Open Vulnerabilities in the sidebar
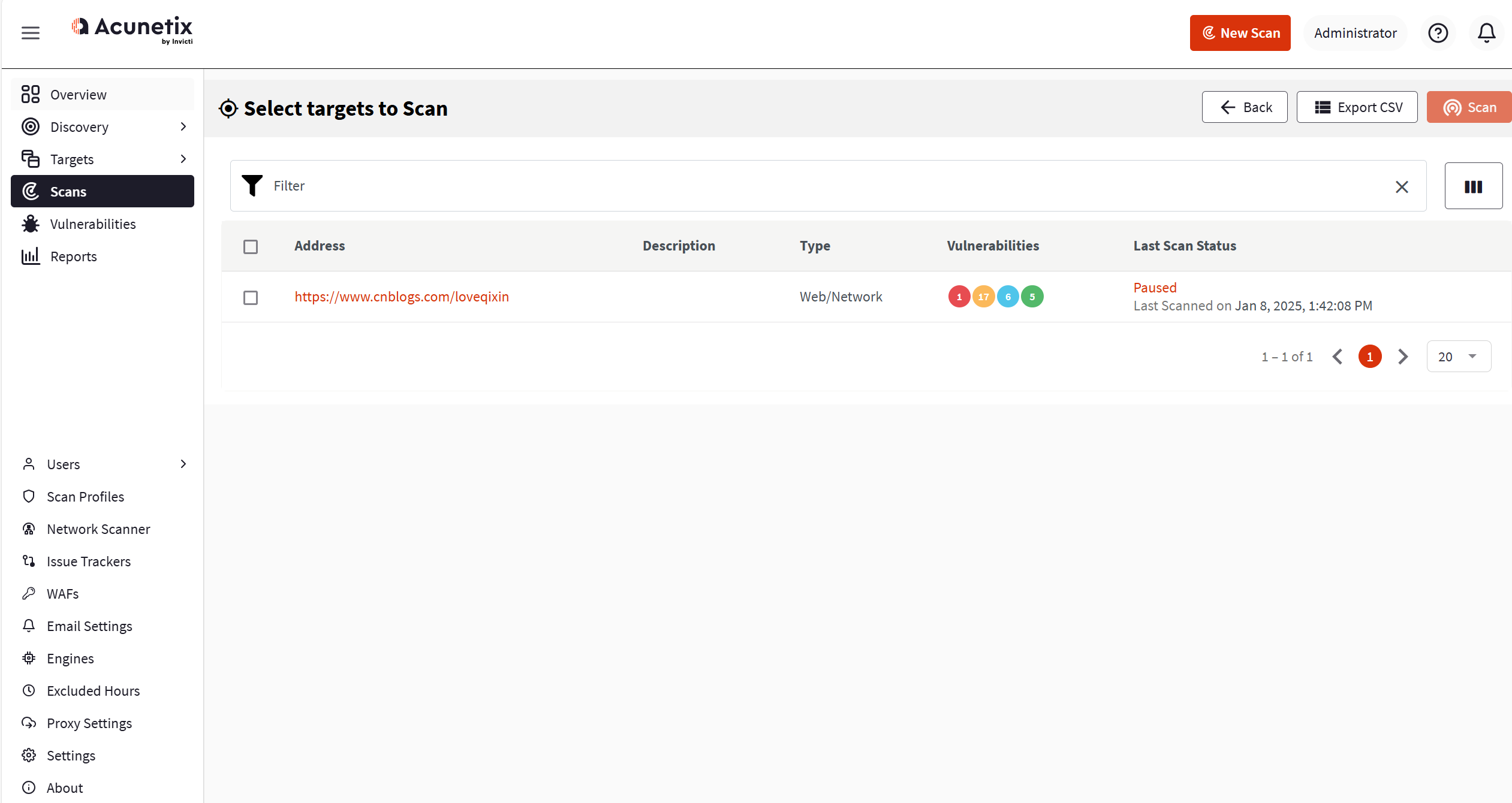Image resolution: width=1512 pixels, height=803 pixels. click(93, 224)
